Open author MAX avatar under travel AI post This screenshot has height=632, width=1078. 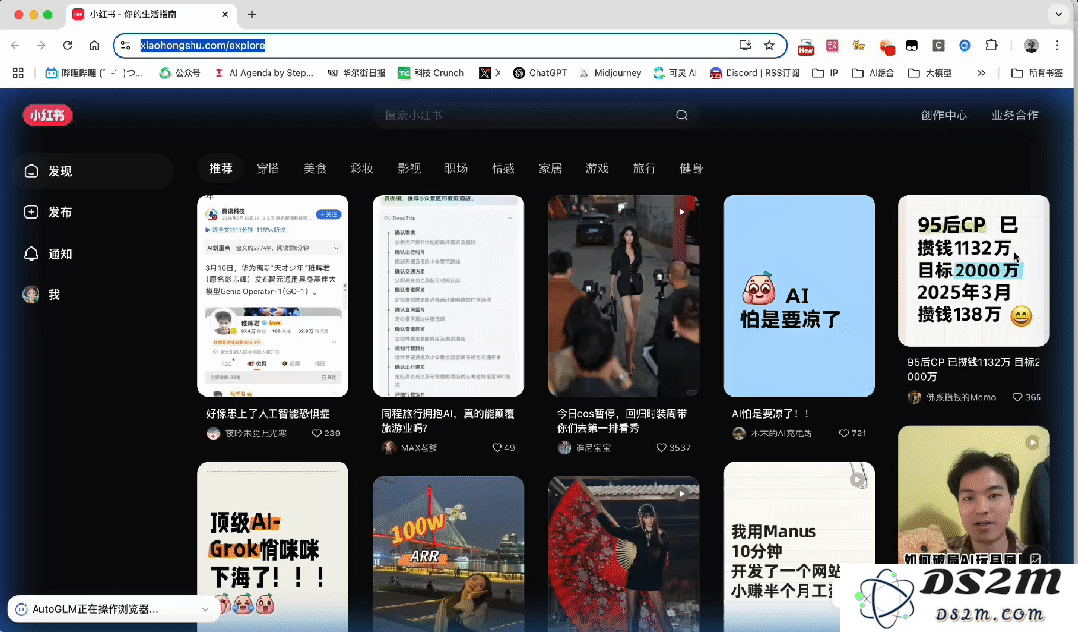[388, 448]
